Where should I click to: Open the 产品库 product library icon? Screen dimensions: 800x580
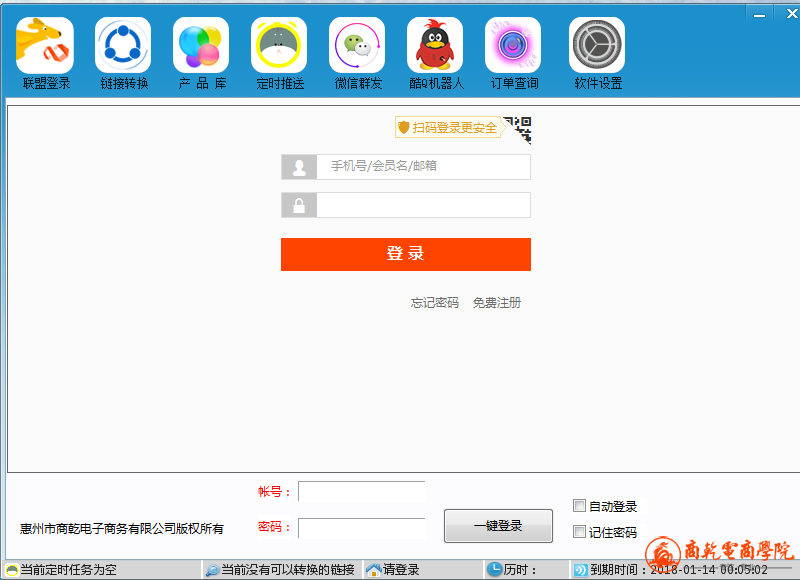click(201, 45)
